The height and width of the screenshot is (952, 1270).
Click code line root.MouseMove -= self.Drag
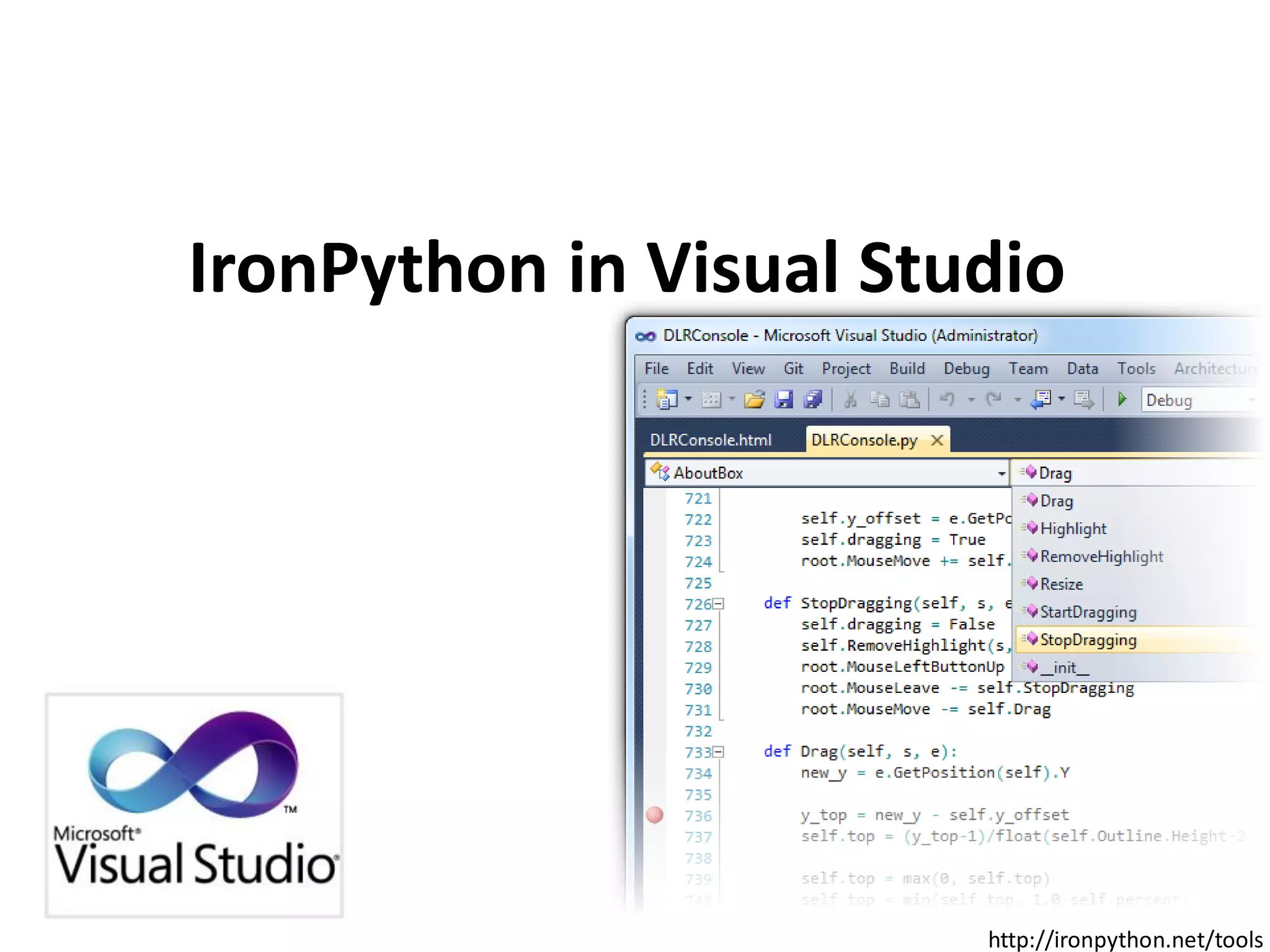coord(926,709)
